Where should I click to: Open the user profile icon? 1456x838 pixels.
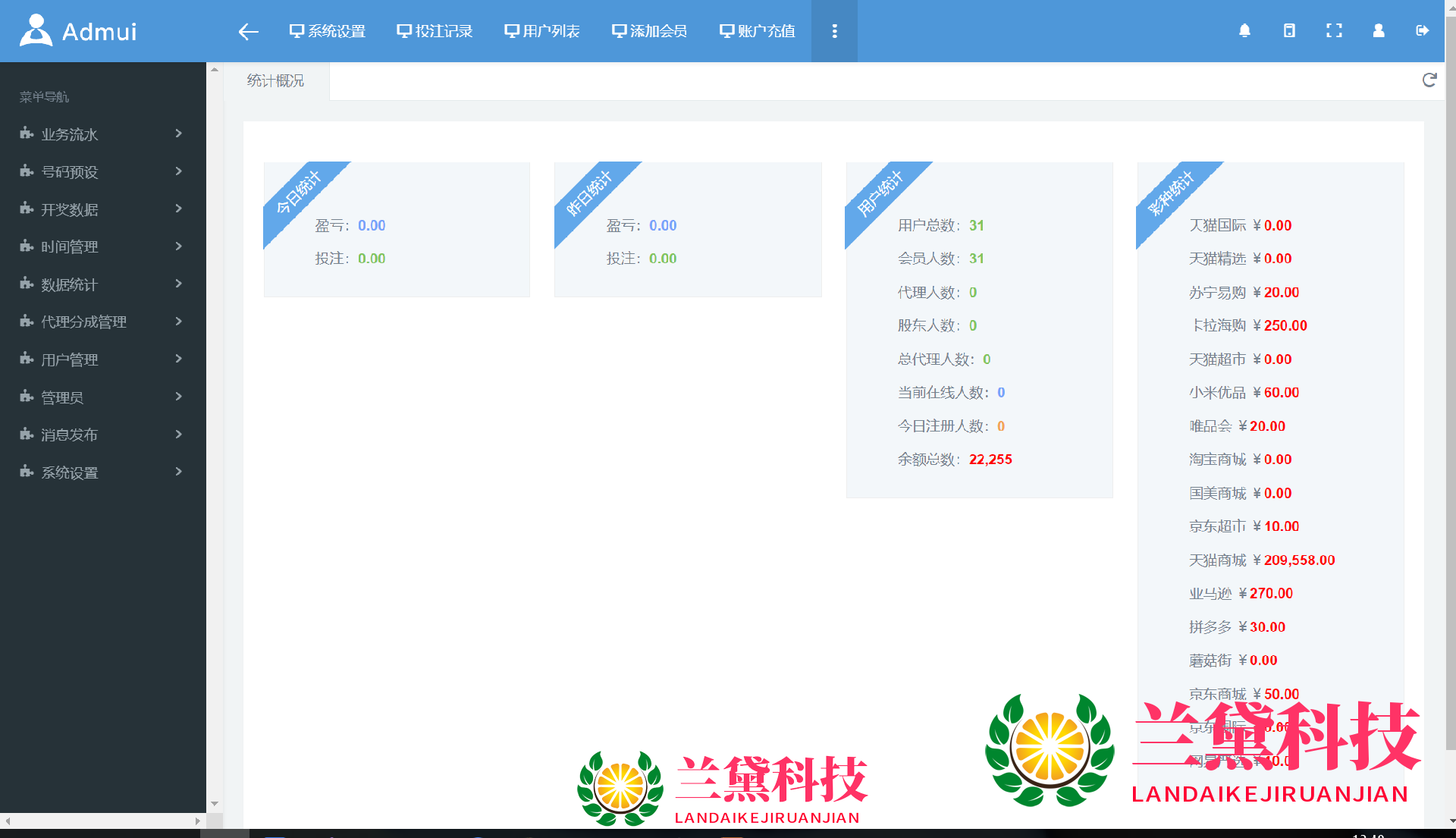tap(1379, 30)
